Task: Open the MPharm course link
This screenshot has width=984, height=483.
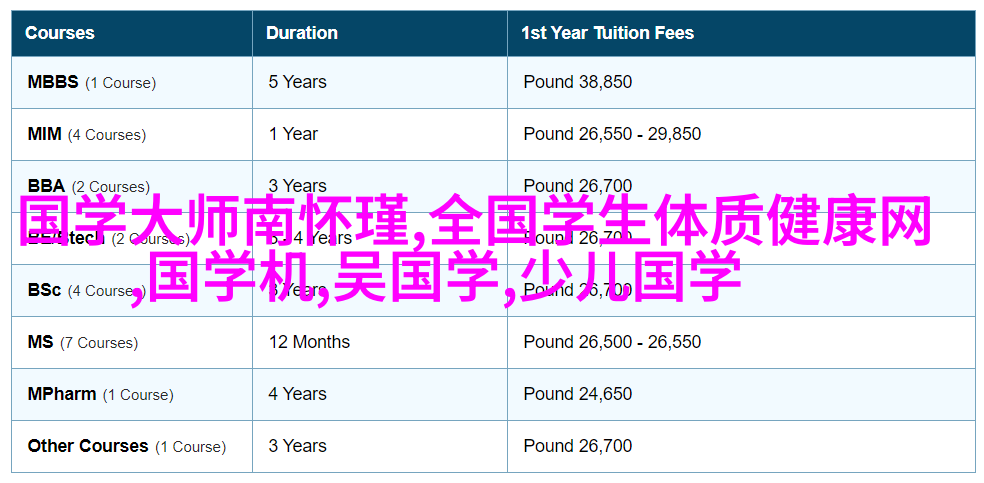Action: [x=62, y=394]
